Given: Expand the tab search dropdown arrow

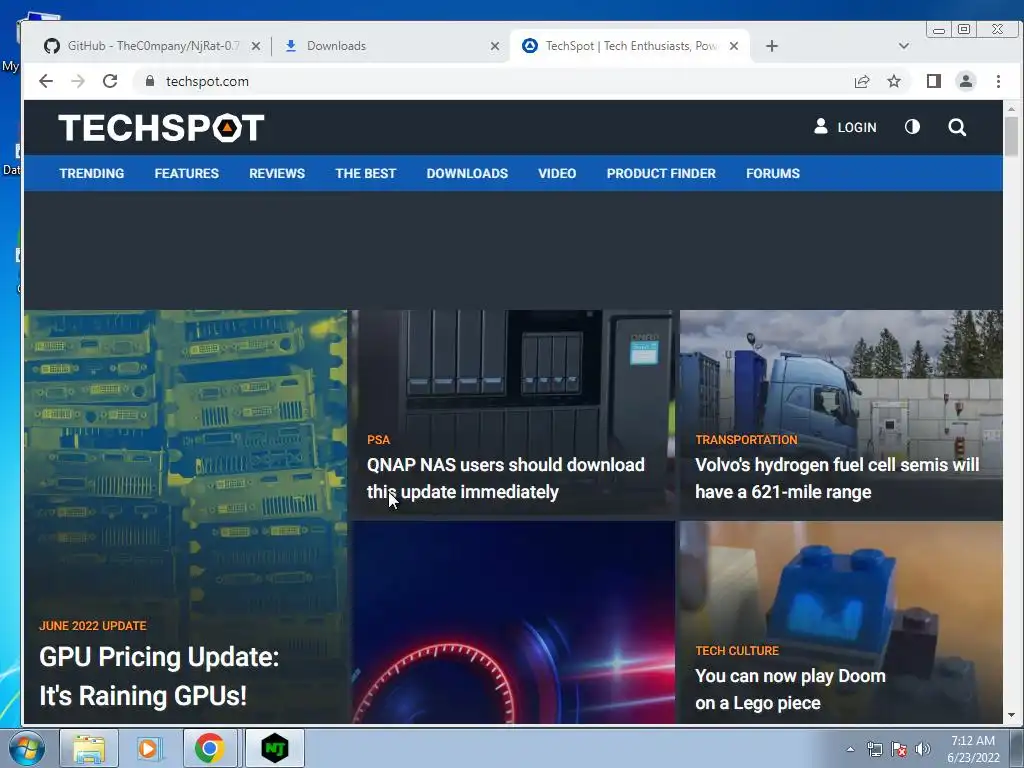Looking at the screenshot, I should point(903,46).
